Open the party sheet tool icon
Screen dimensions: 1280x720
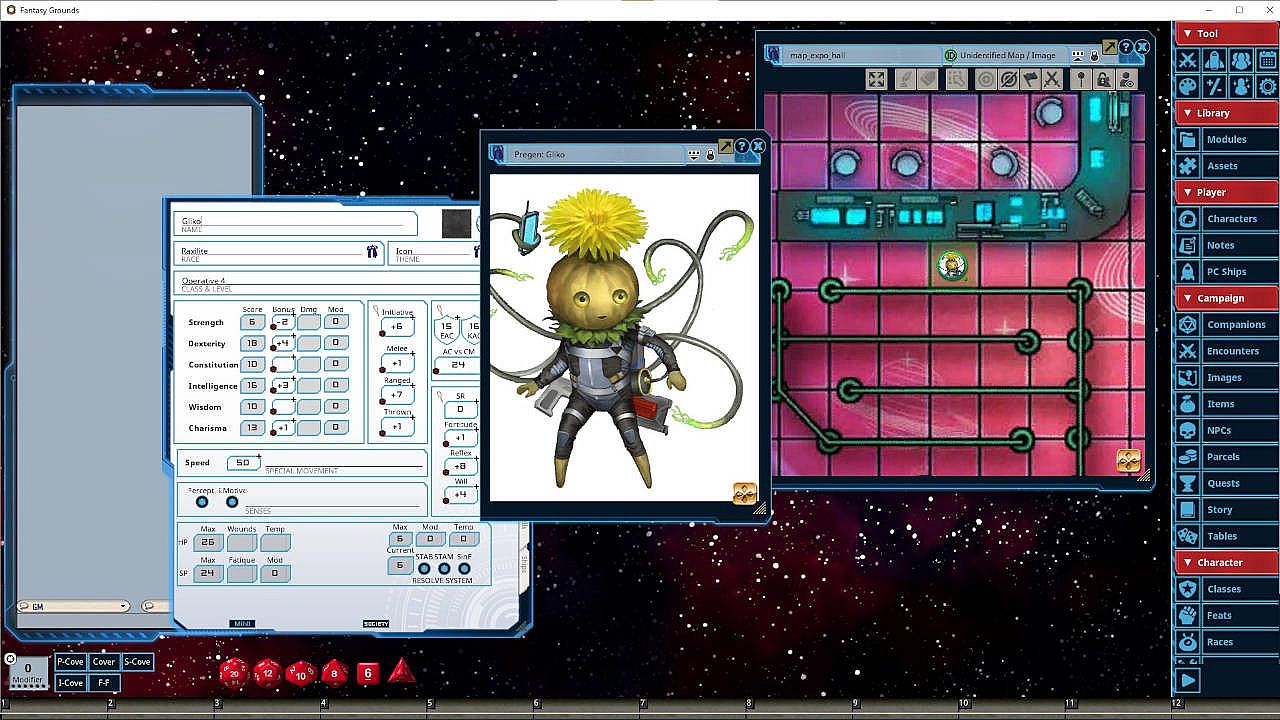[1241, 61]
